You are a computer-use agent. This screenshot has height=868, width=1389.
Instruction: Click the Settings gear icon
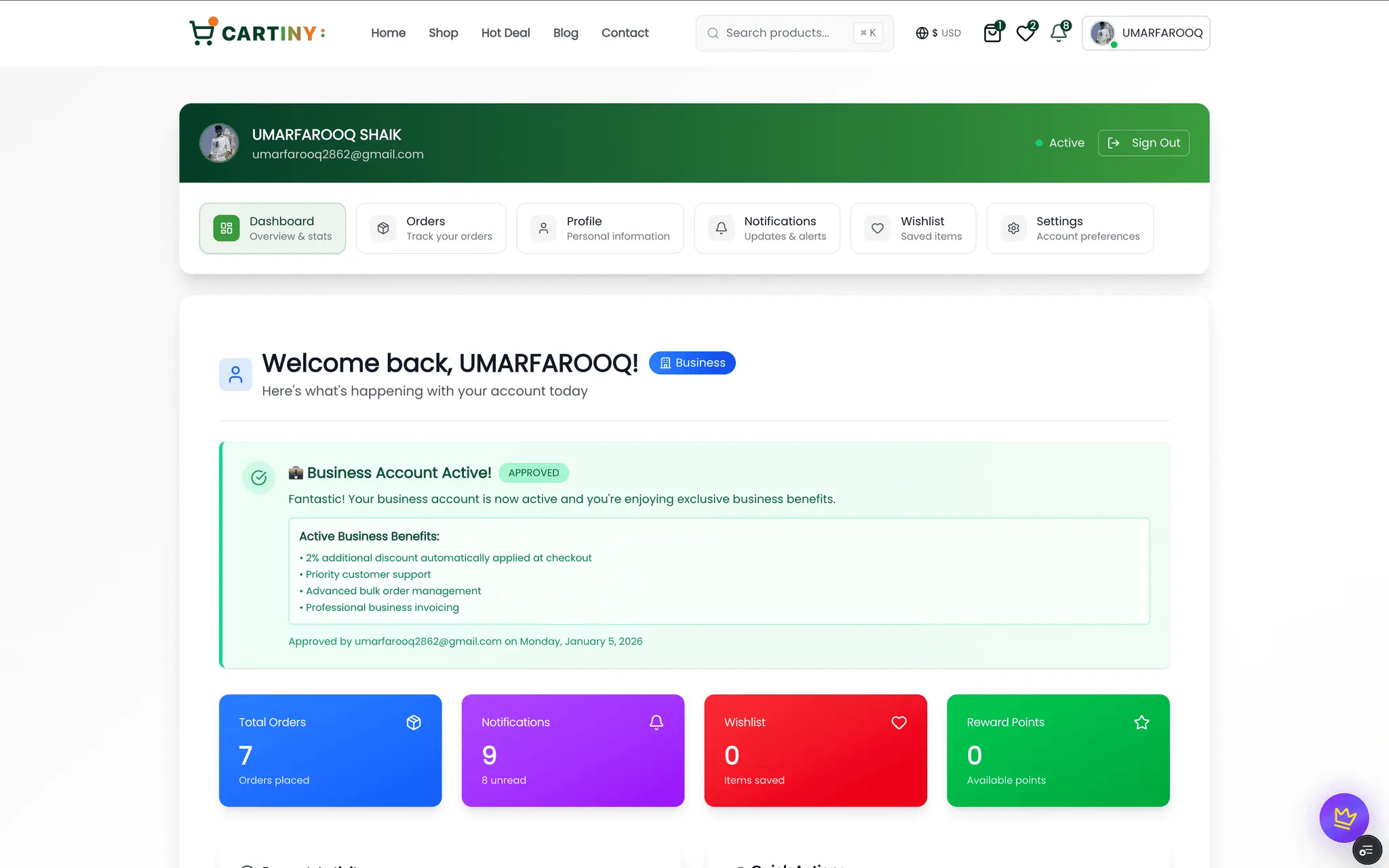[x=1013, y=229]
